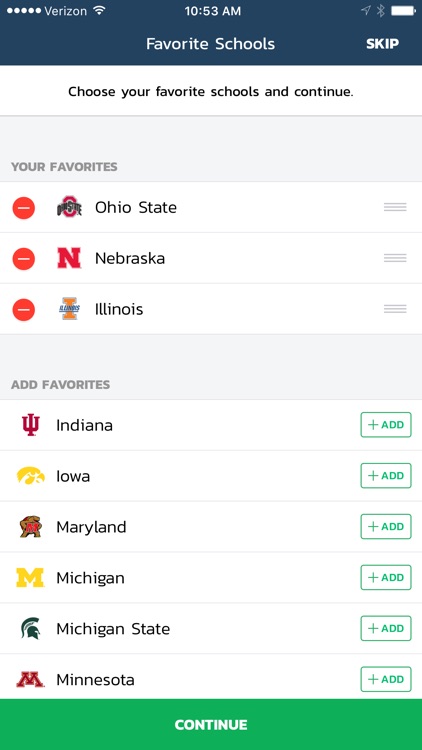Image resolution: width=422 pixels, height=750 pixels.
Task: Remove Nebraska with red minus icon
Action: 23,259
